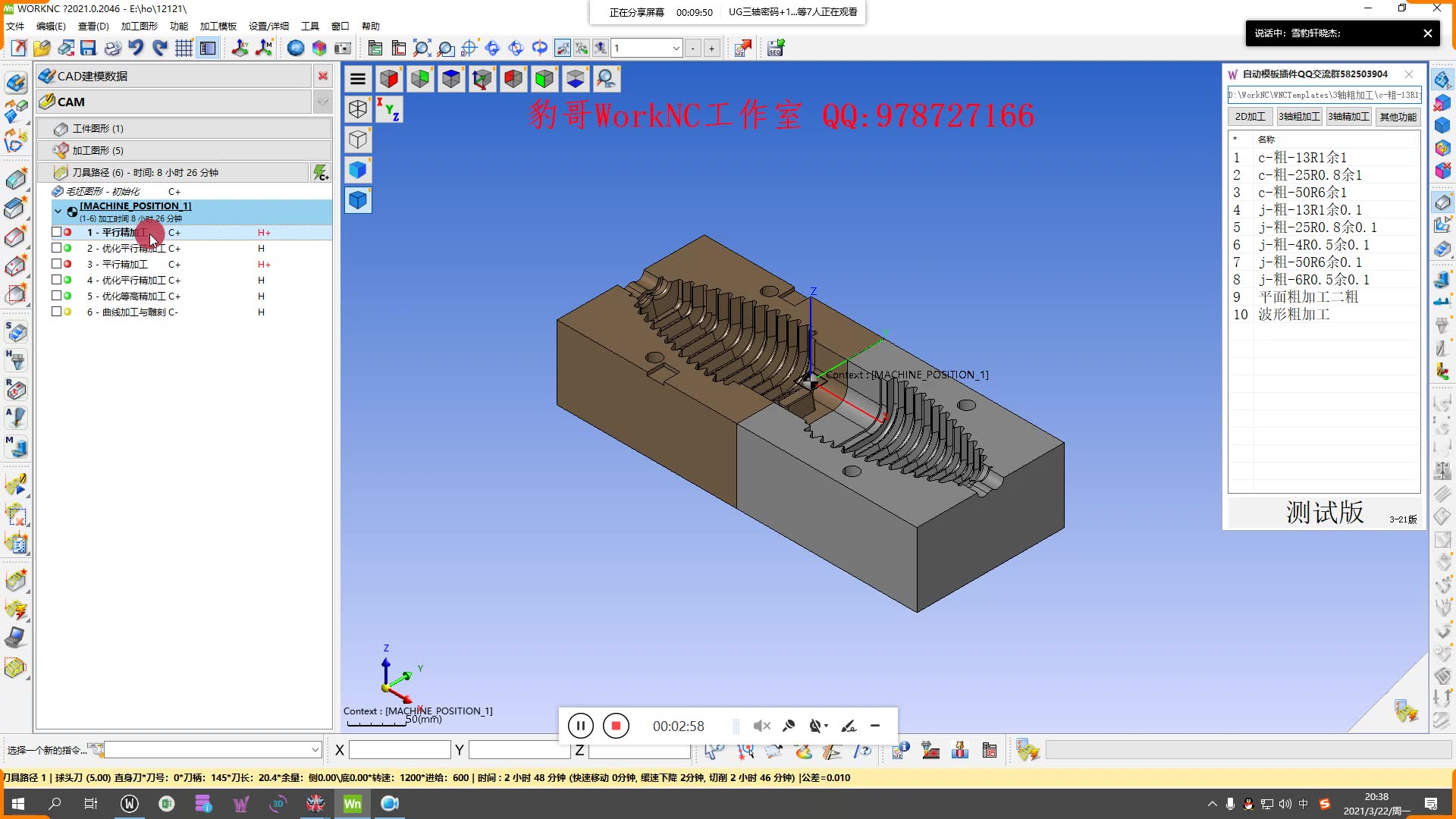1456x819 pixels.
Task: Open the 加工模板 menu
Action: (218, 26)
